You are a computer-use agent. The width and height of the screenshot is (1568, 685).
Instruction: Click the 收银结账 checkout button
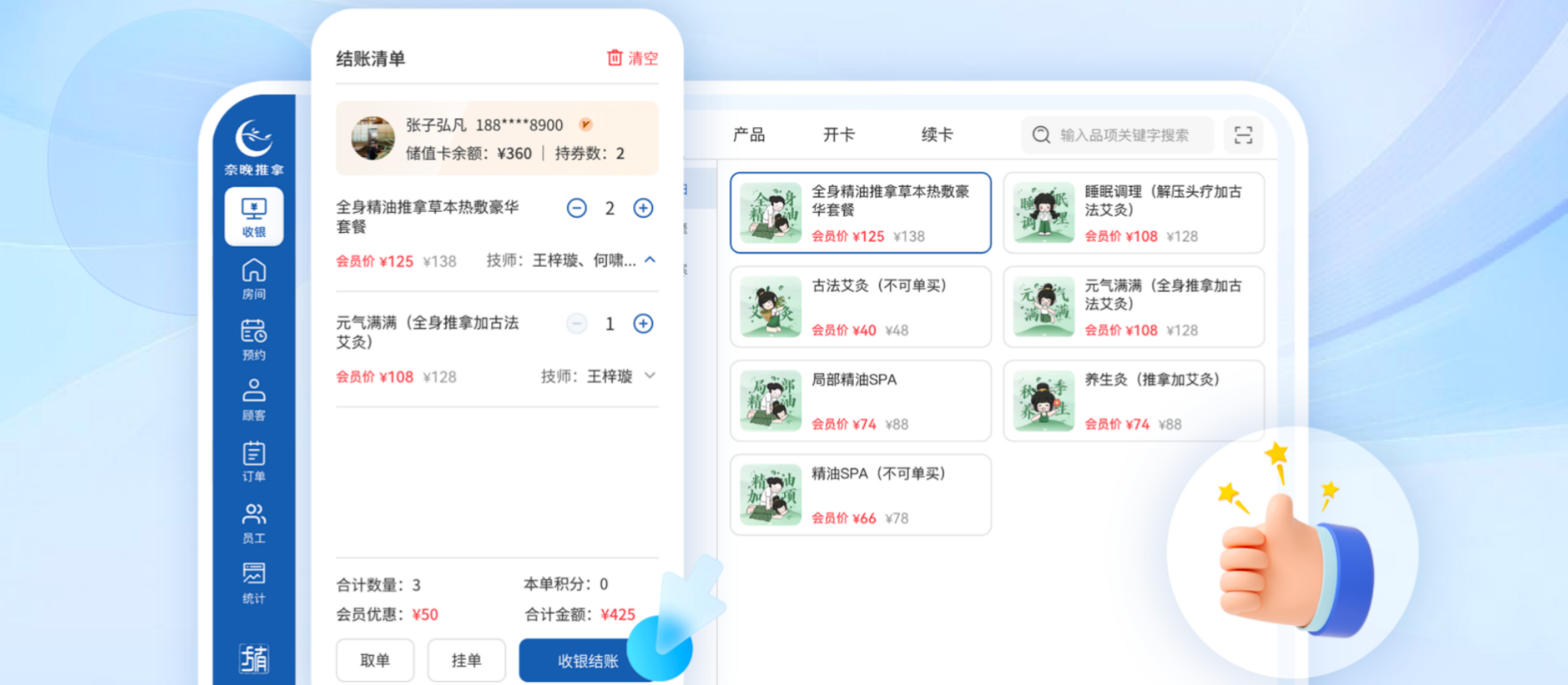pyautogui.click(x=588, y=661)
